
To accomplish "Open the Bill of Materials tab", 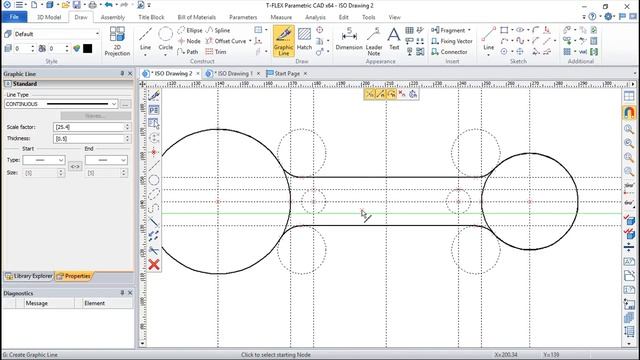I will 196,17.
